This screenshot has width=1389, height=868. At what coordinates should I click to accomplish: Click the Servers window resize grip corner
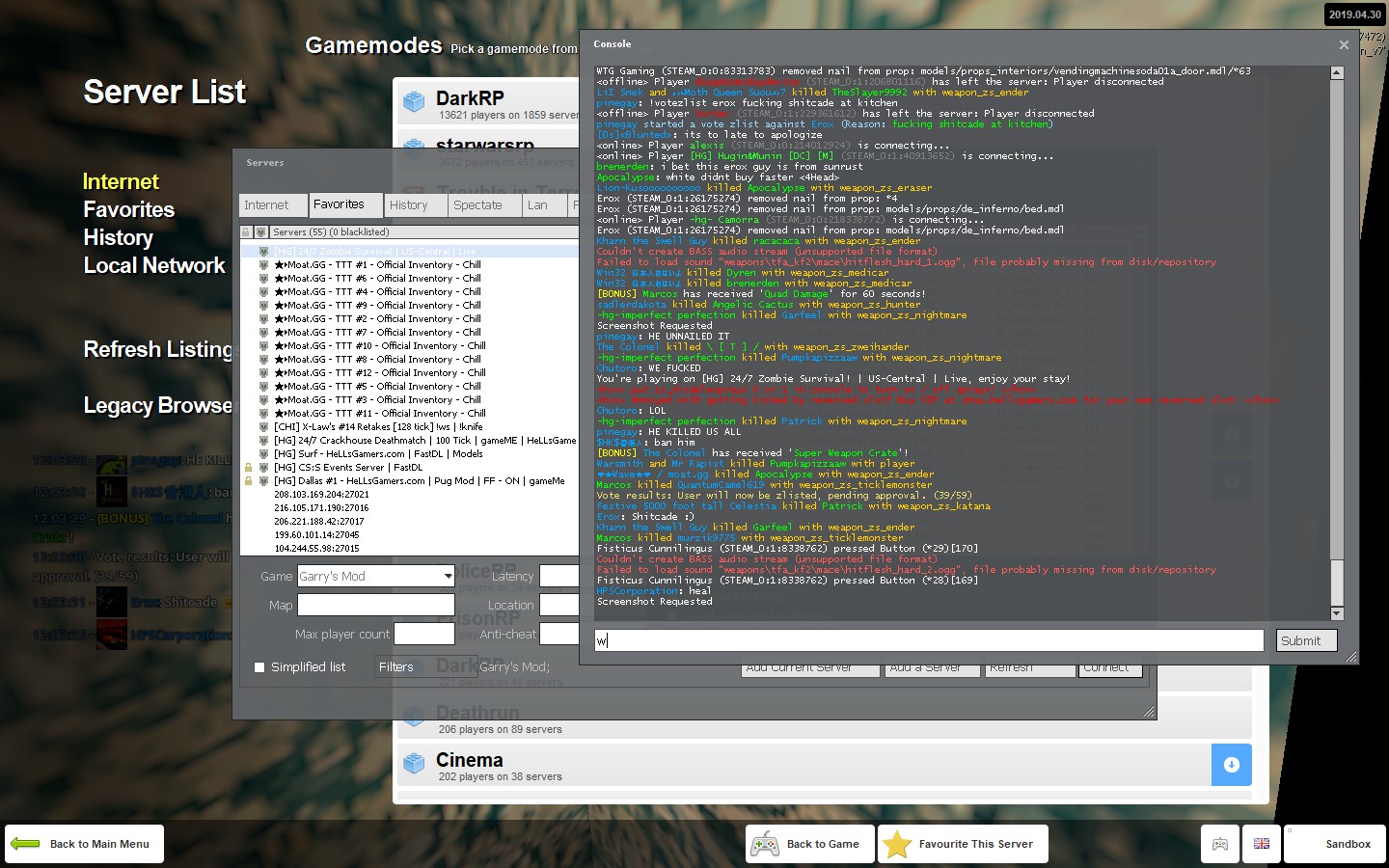pyautogui.click(x=1149, y=712)
